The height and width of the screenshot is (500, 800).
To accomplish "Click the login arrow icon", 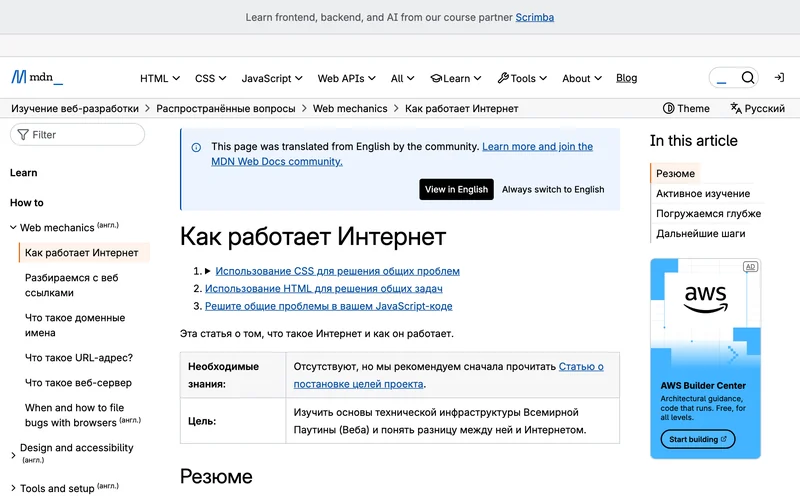I will coord(779,78).
